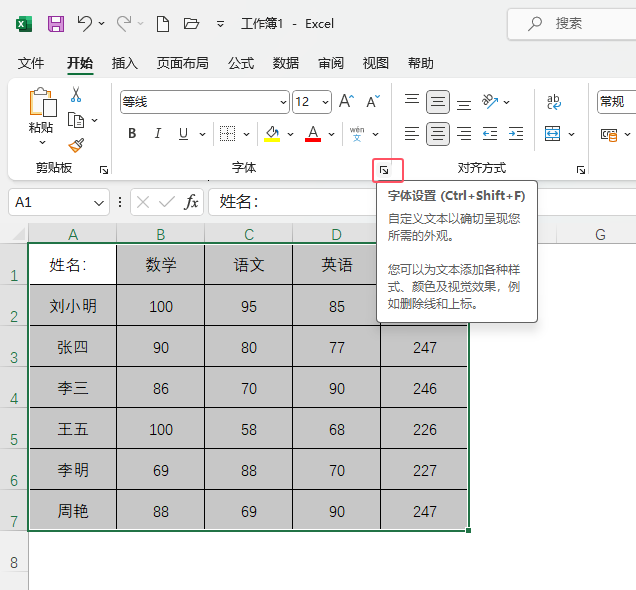Click the Select All corner triangle
Image resolution: width=636 pixels, height=590 pixels.
tap(19, 234)
